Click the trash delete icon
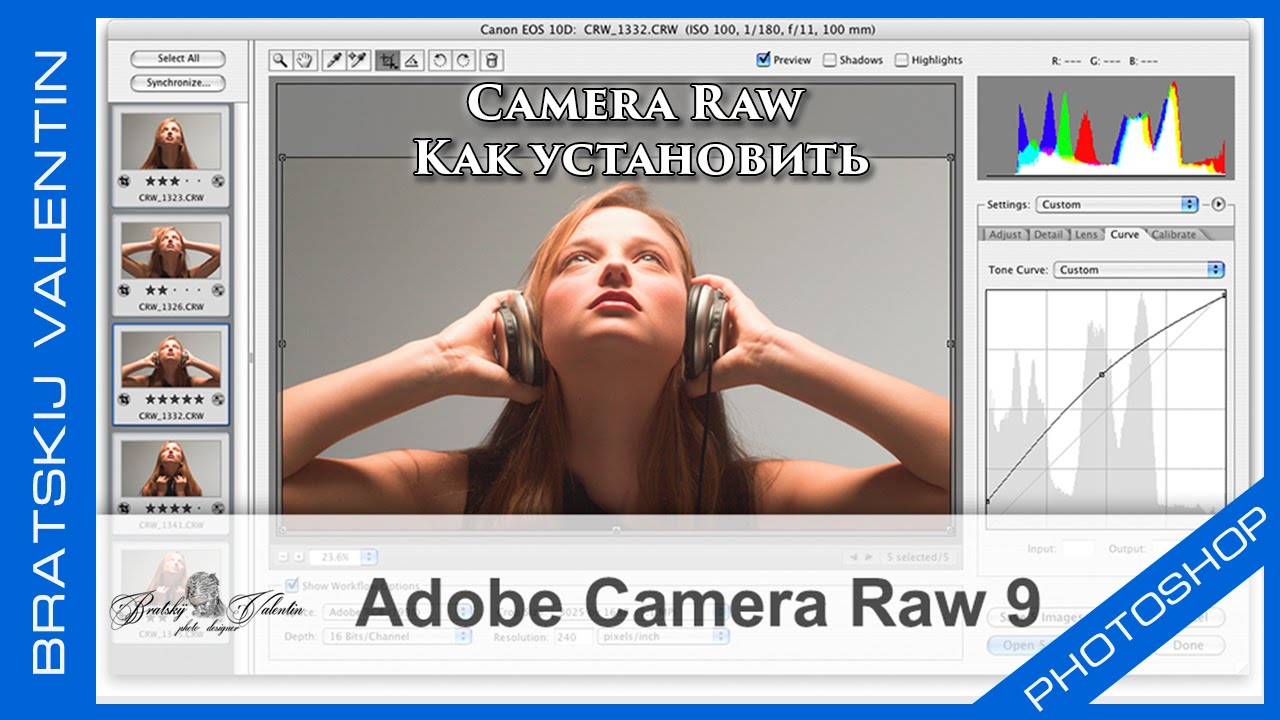 [x=493, y=61]
